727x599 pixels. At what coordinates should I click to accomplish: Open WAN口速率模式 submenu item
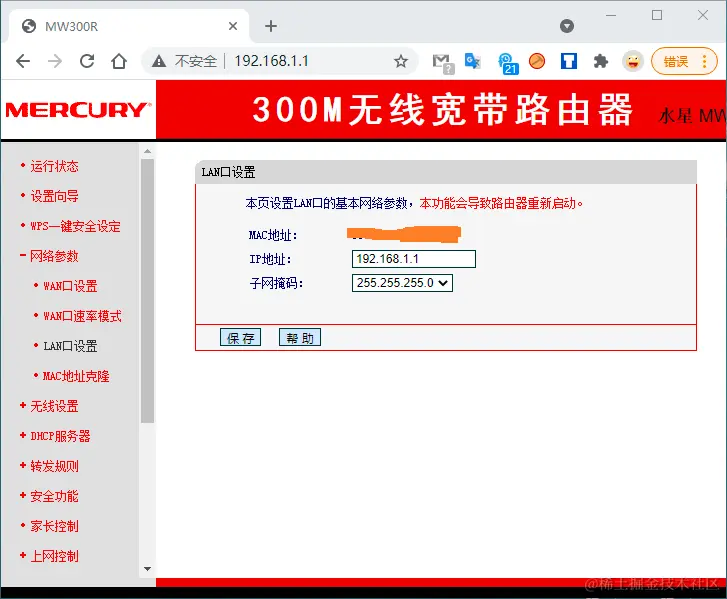(82, 316)
